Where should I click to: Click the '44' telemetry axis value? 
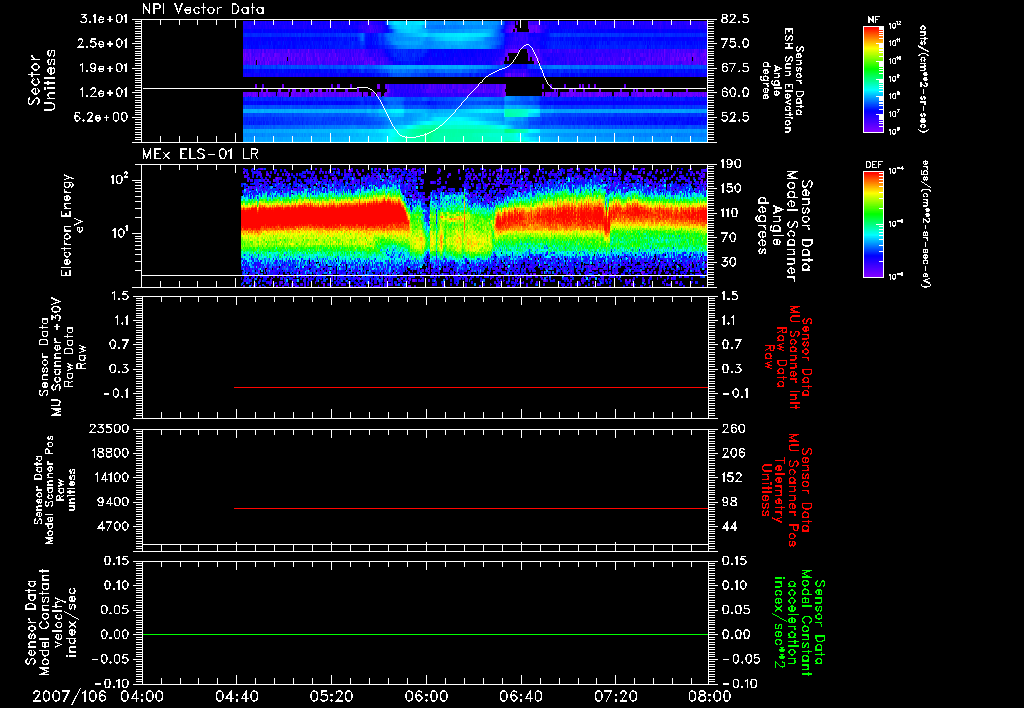tap(729, 526)
